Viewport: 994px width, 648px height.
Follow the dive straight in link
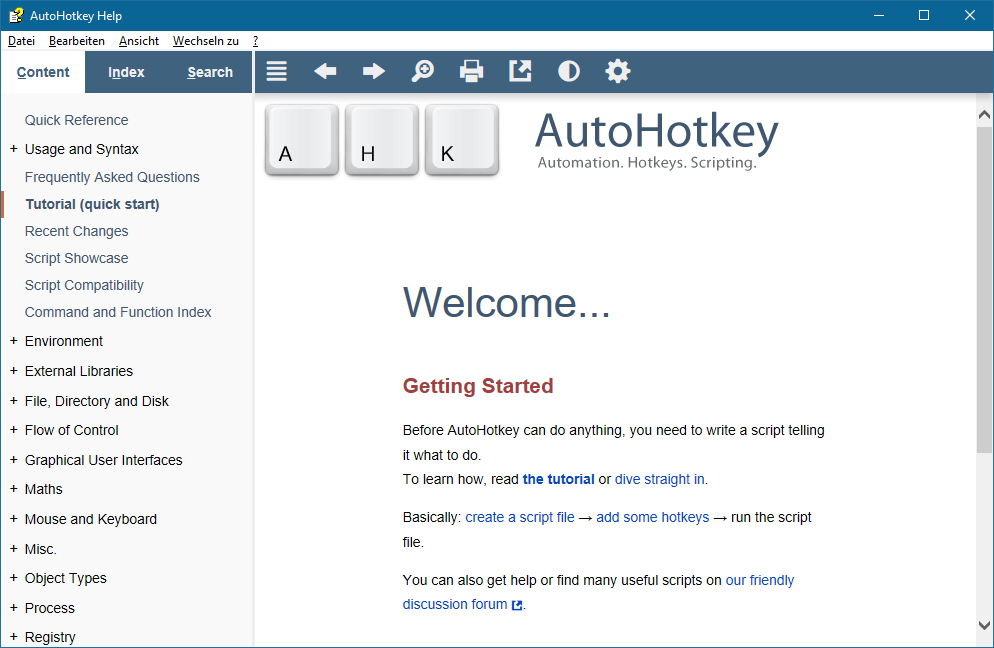point(660,479)
